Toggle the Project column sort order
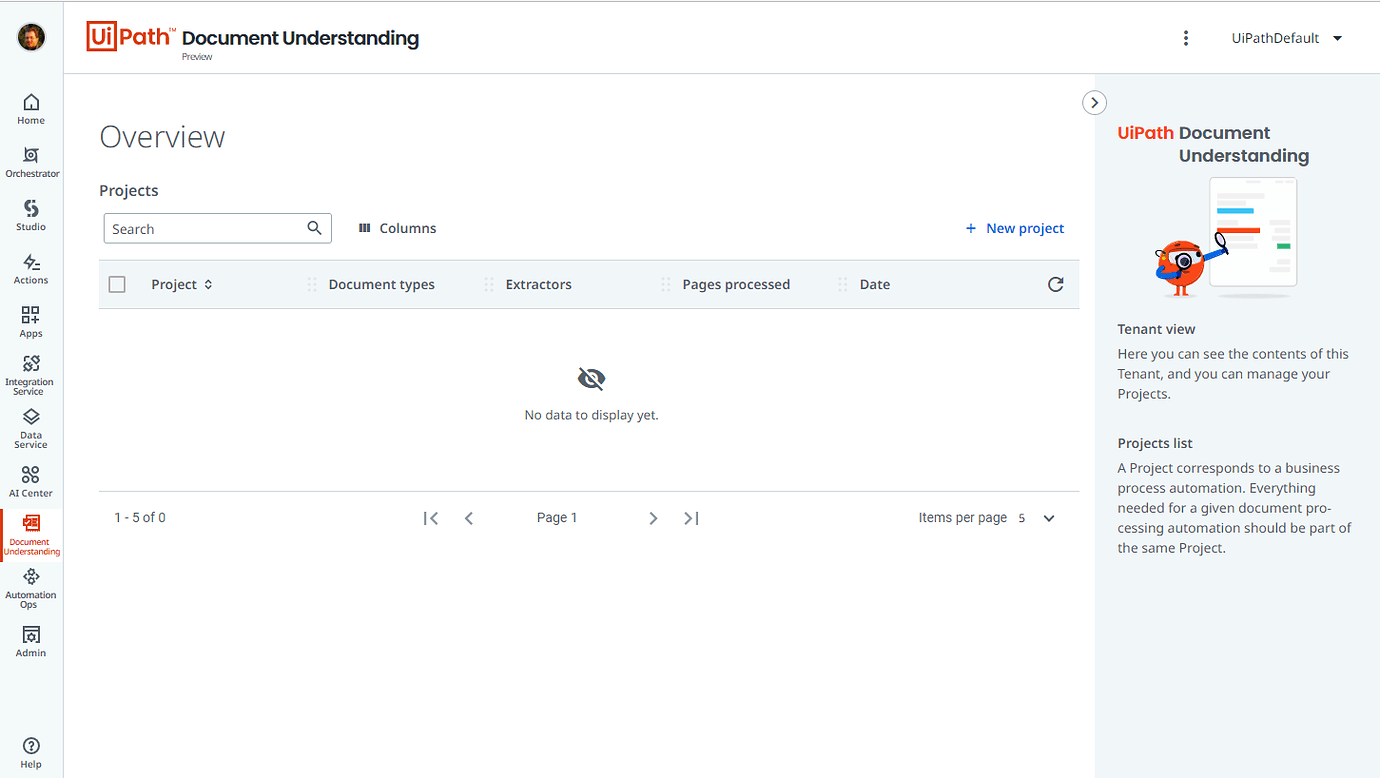The width and height of the screenshot is (1380, 778). [209, 284]
